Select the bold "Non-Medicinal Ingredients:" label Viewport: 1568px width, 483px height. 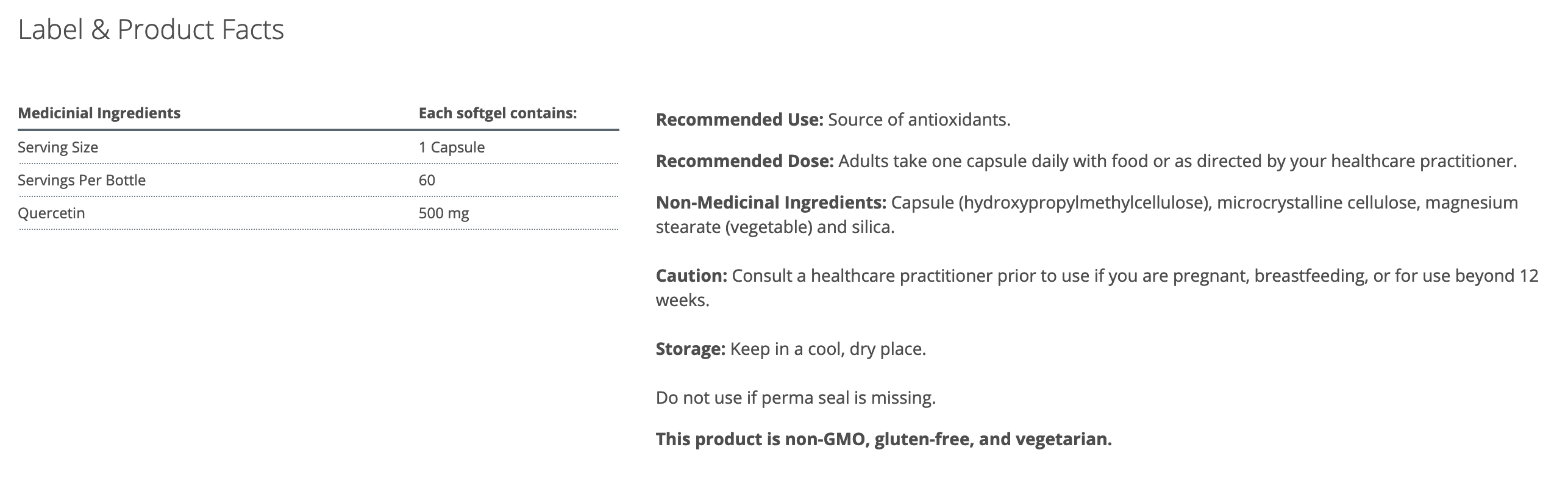coord(771,202)
